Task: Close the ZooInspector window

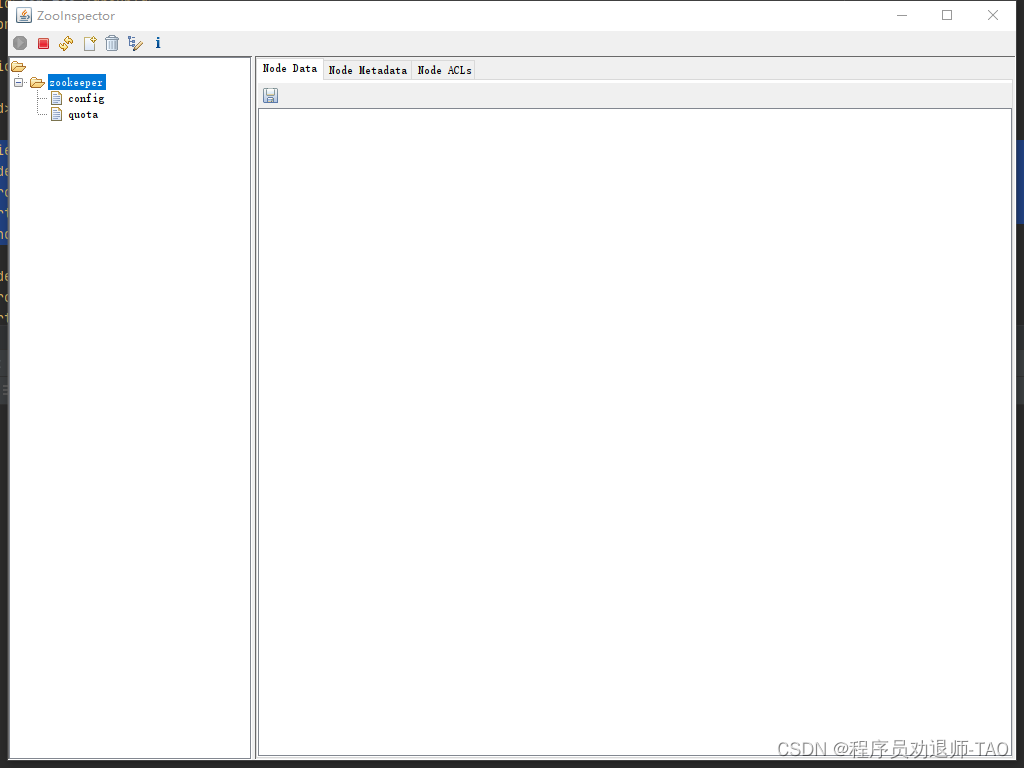Action: 993,15
